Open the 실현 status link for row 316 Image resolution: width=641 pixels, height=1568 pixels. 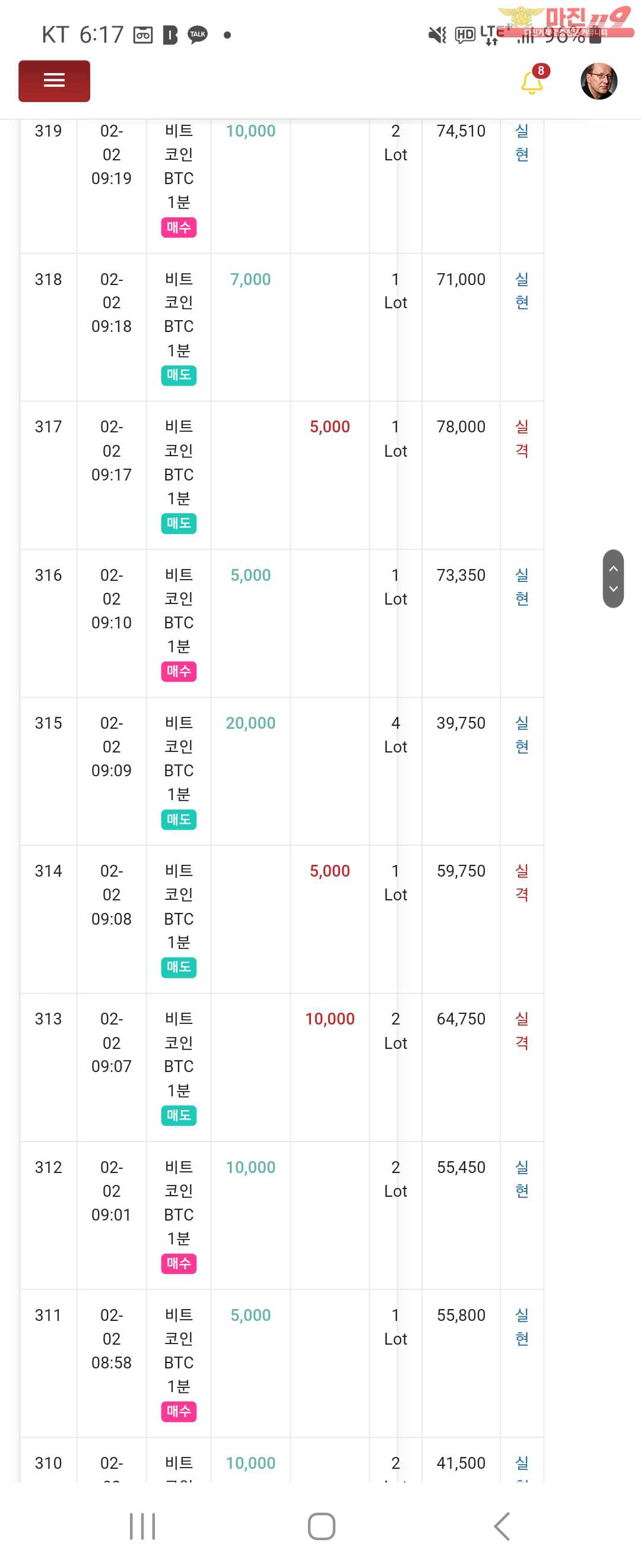coord(522,587)
